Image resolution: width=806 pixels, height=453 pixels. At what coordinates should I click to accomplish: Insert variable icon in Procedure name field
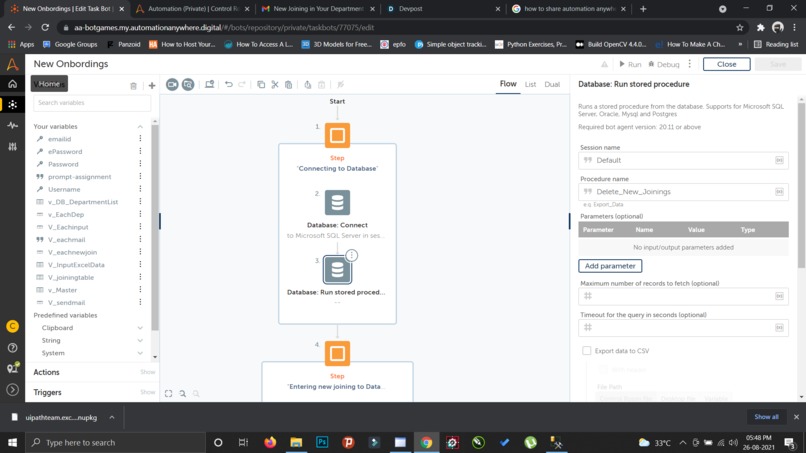779,192
